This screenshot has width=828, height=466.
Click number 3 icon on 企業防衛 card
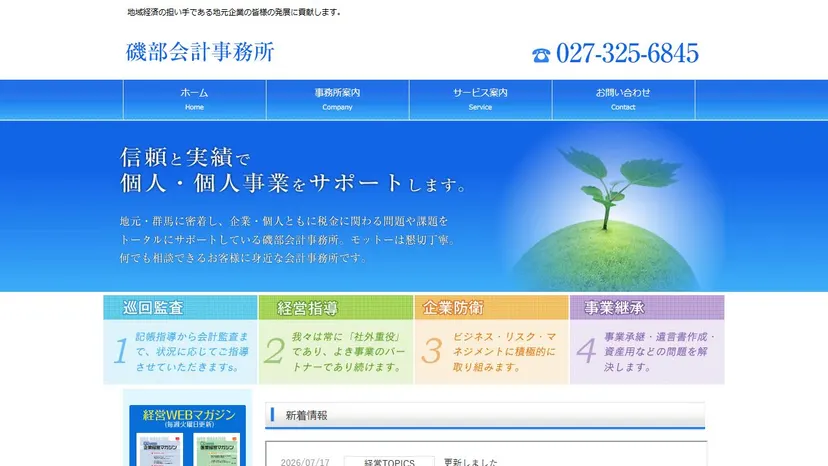[431, 351]
